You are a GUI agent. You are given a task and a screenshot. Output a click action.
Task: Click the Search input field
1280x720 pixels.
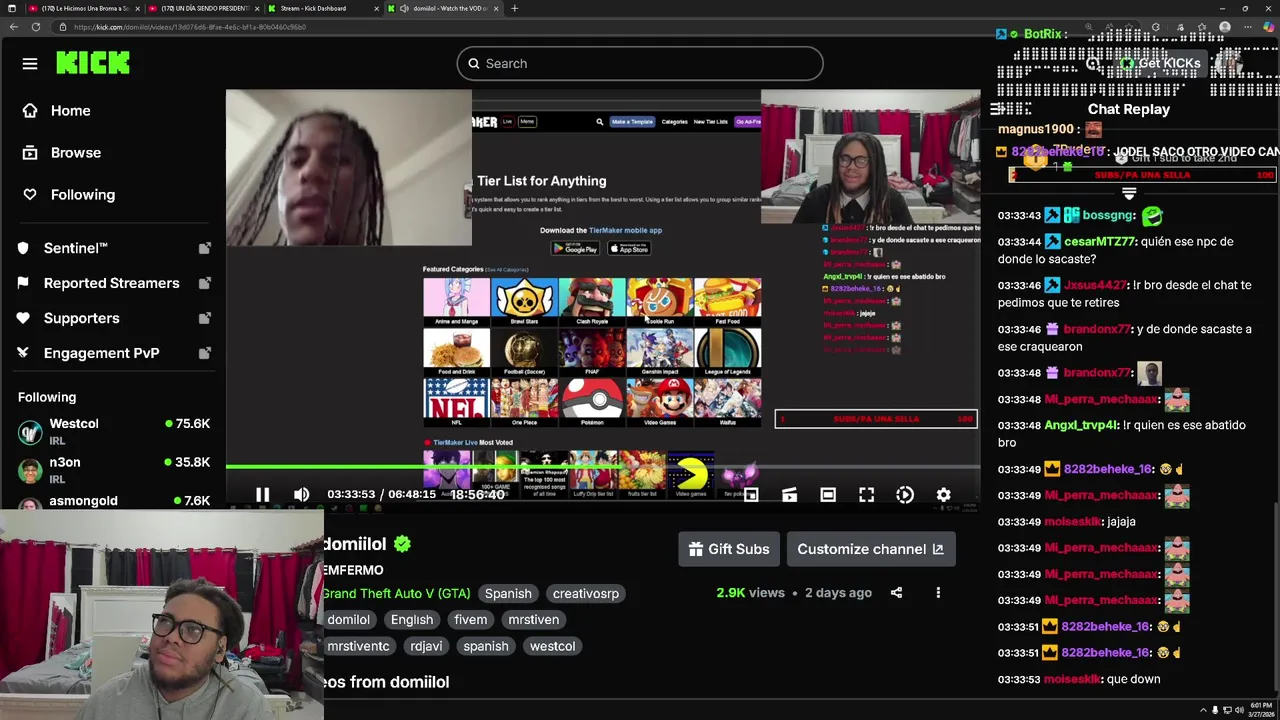pos(640,63)
